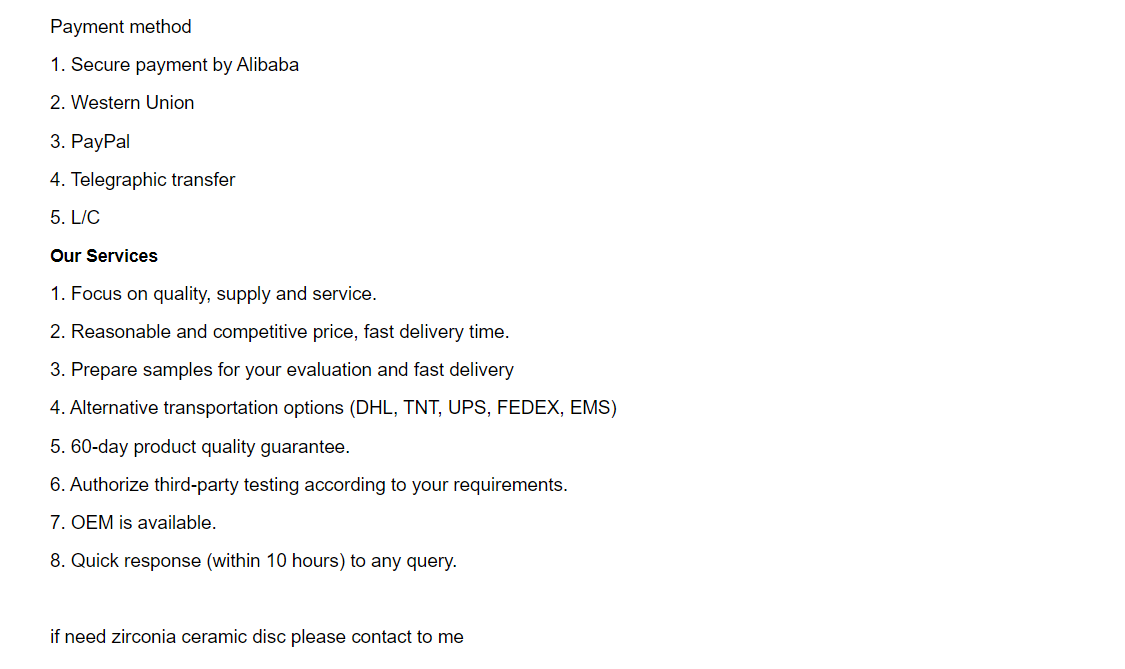Click the word "DHL" in transportation options
This screenshot has width=1125, height=669.
pos(373,408)
